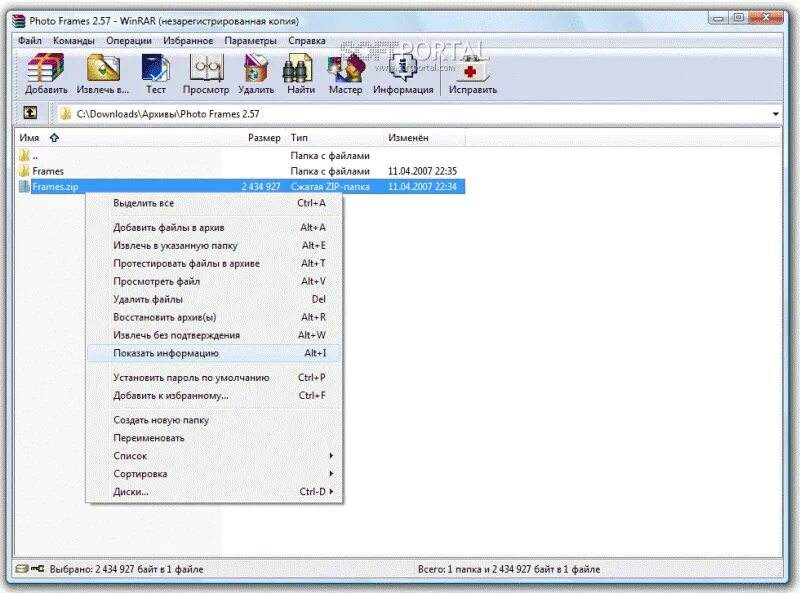Expand the Диски... submenu
This screenshot has width=800, height=593.
[x=331, y=491]
